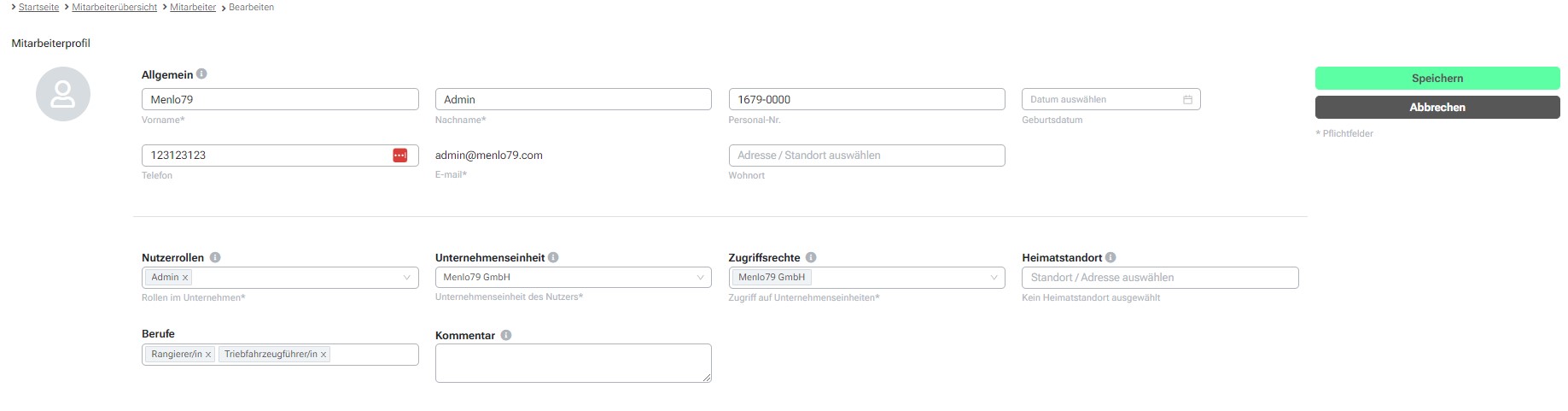This screenshot has height=411, width=1568.
Task: Click the Unternehmenseinheit info icon
Action: 553,257
